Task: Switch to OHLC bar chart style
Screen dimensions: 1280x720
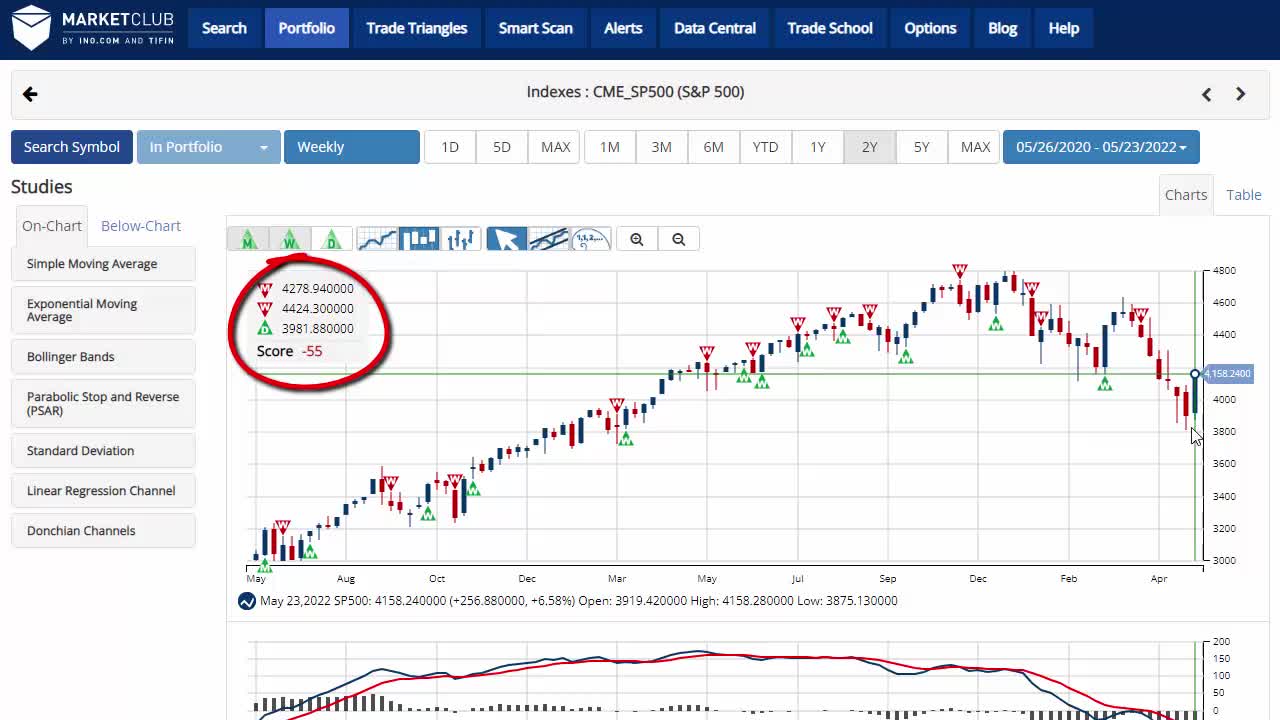Action: [x=461, y=239]
